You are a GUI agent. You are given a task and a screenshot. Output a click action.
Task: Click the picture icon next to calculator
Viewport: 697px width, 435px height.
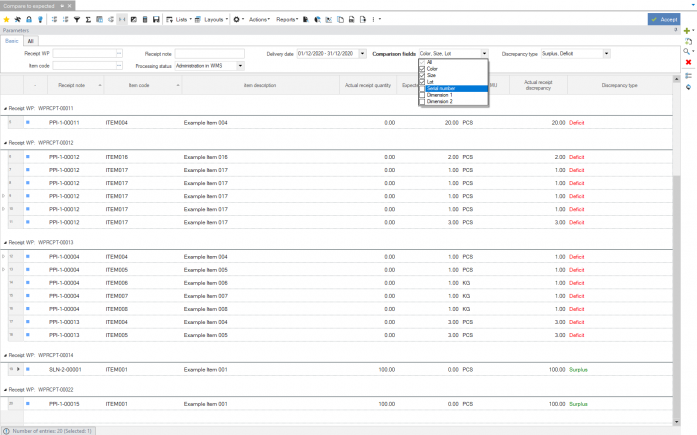point(133,20)
